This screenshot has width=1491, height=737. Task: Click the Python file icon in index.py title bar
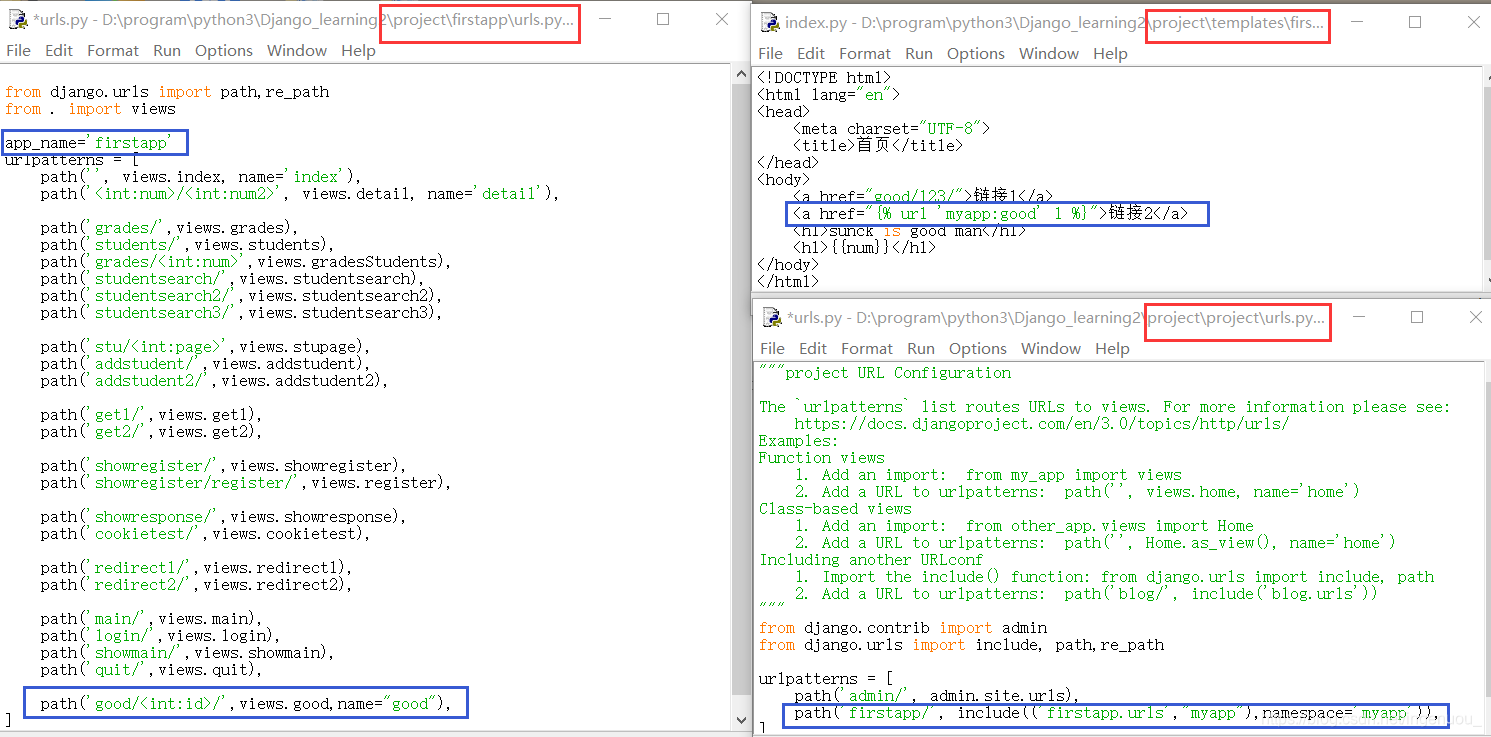770,22
